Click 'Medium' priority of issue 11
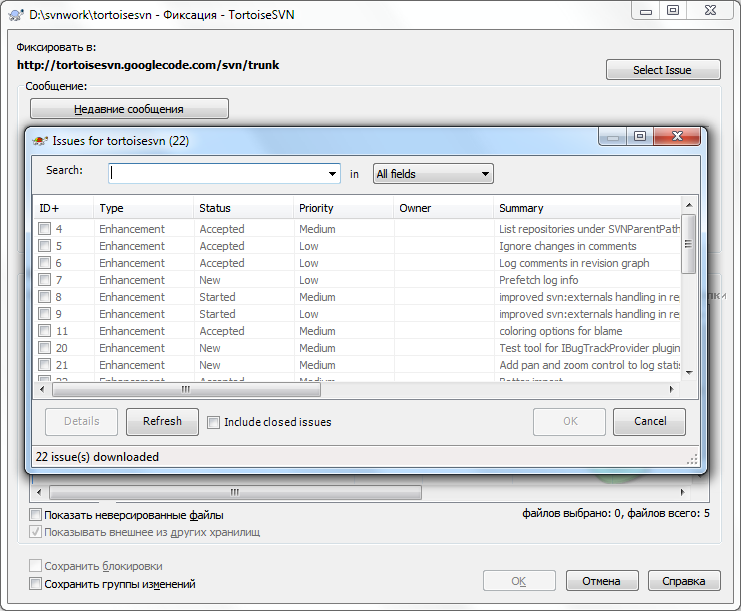Screen dimensions: 741x611 [x=317, y=331]
